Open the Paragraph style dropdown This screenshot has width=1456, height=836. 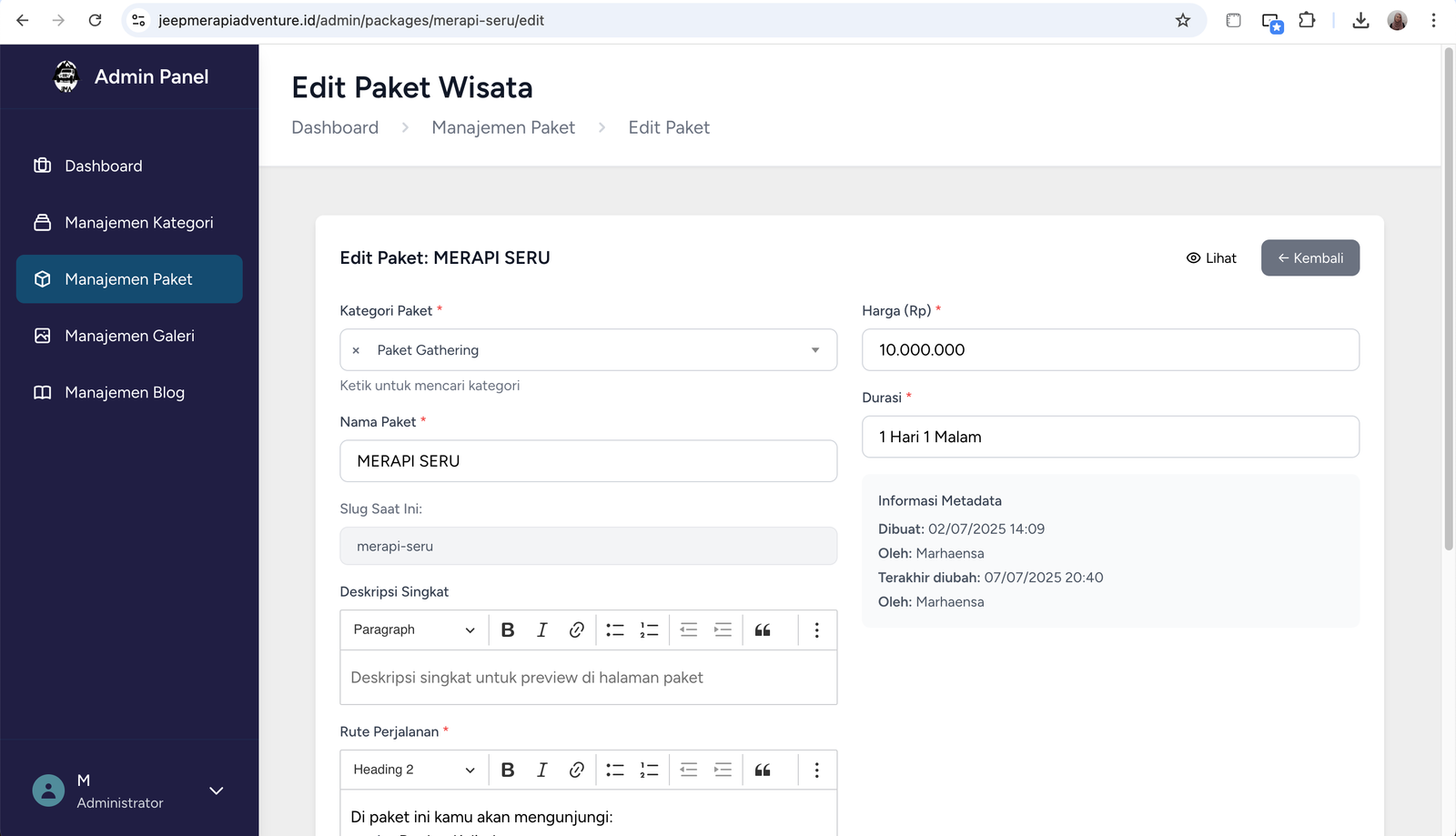[x=414, y=630]
